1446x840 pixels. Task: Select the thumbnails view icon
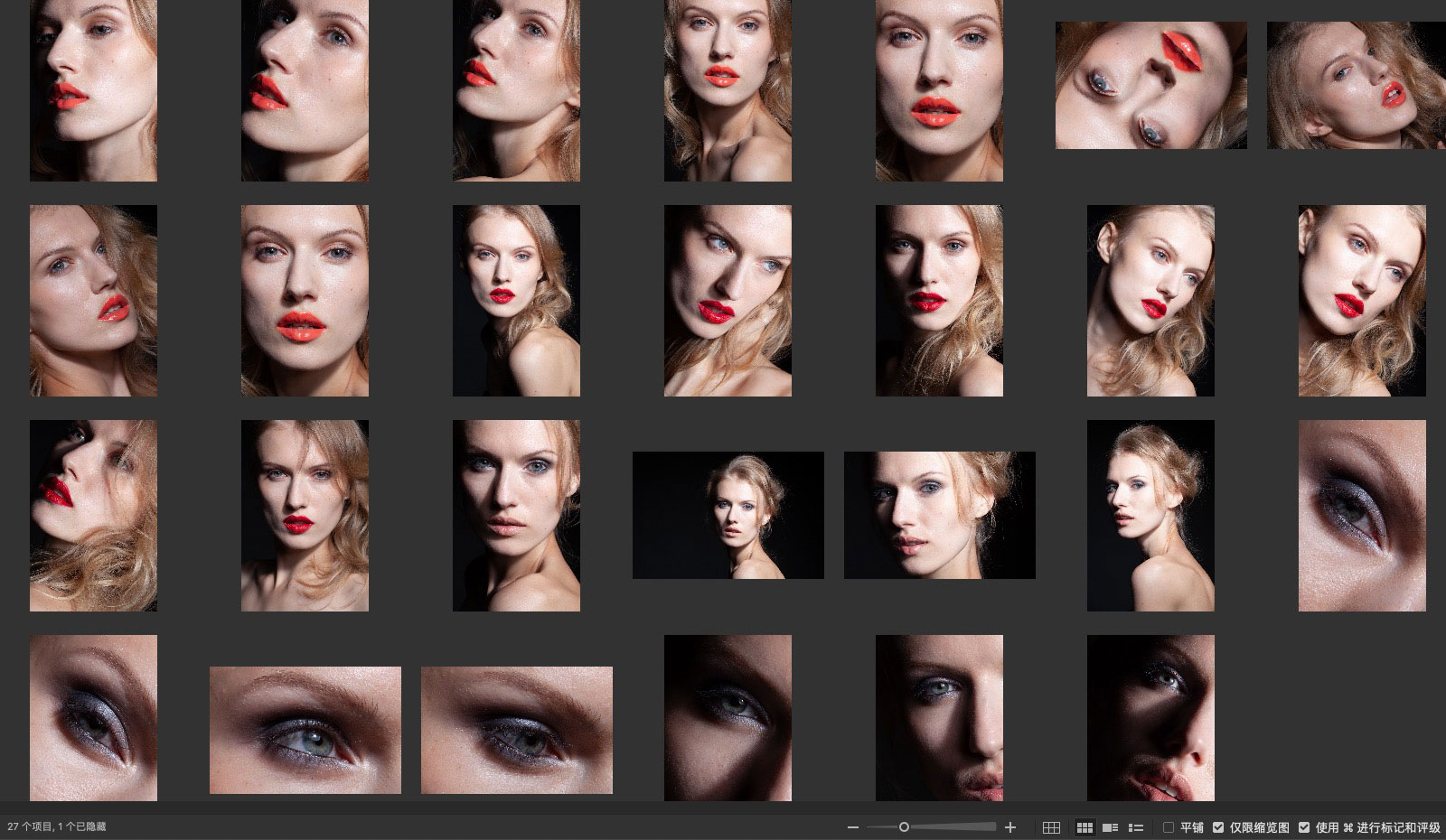(x=1084, y=827)
